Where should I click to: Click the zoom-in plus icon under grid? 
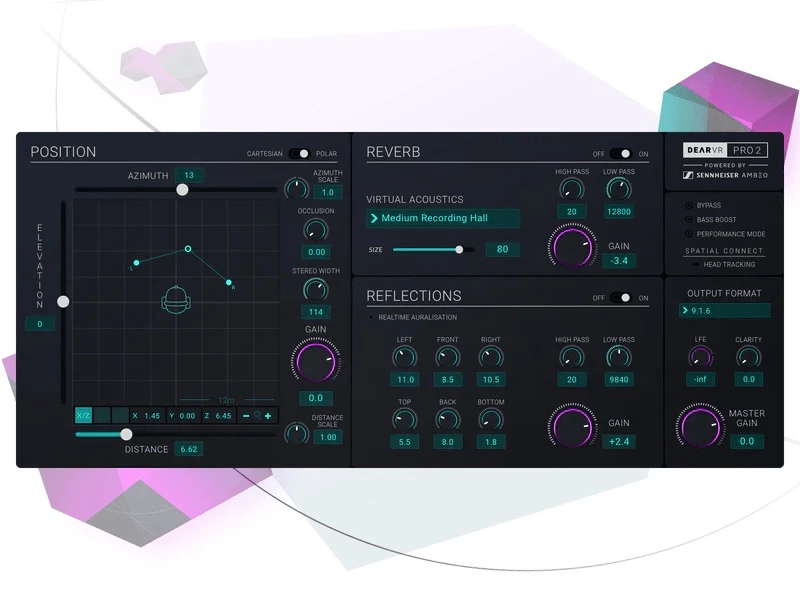click(268, 416)
